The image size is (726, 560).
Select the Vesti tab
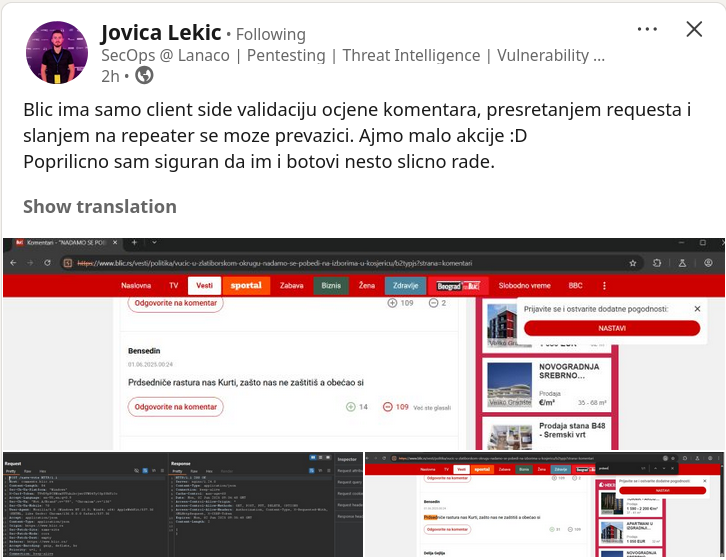pyautogui.click(x=204, y=286)
